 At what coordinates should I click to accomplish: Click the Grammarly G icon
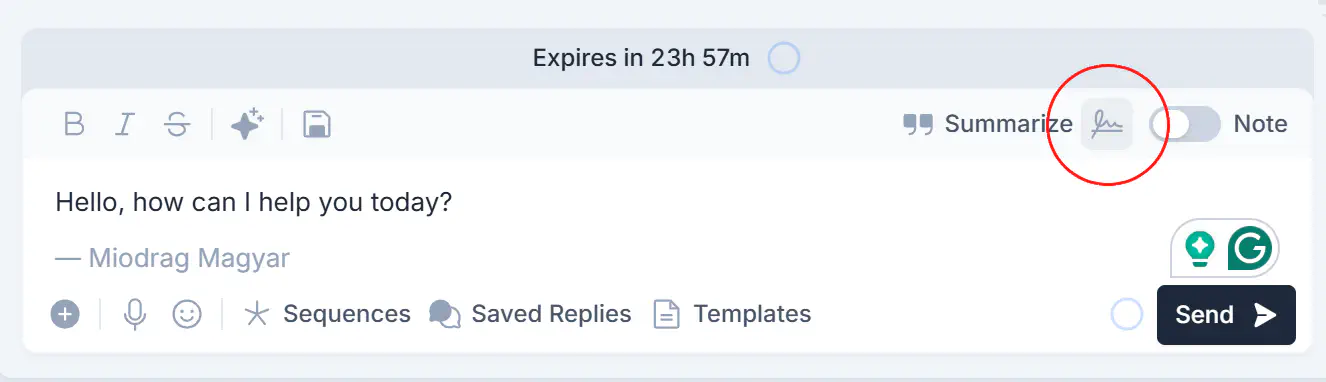[1250, 247]
